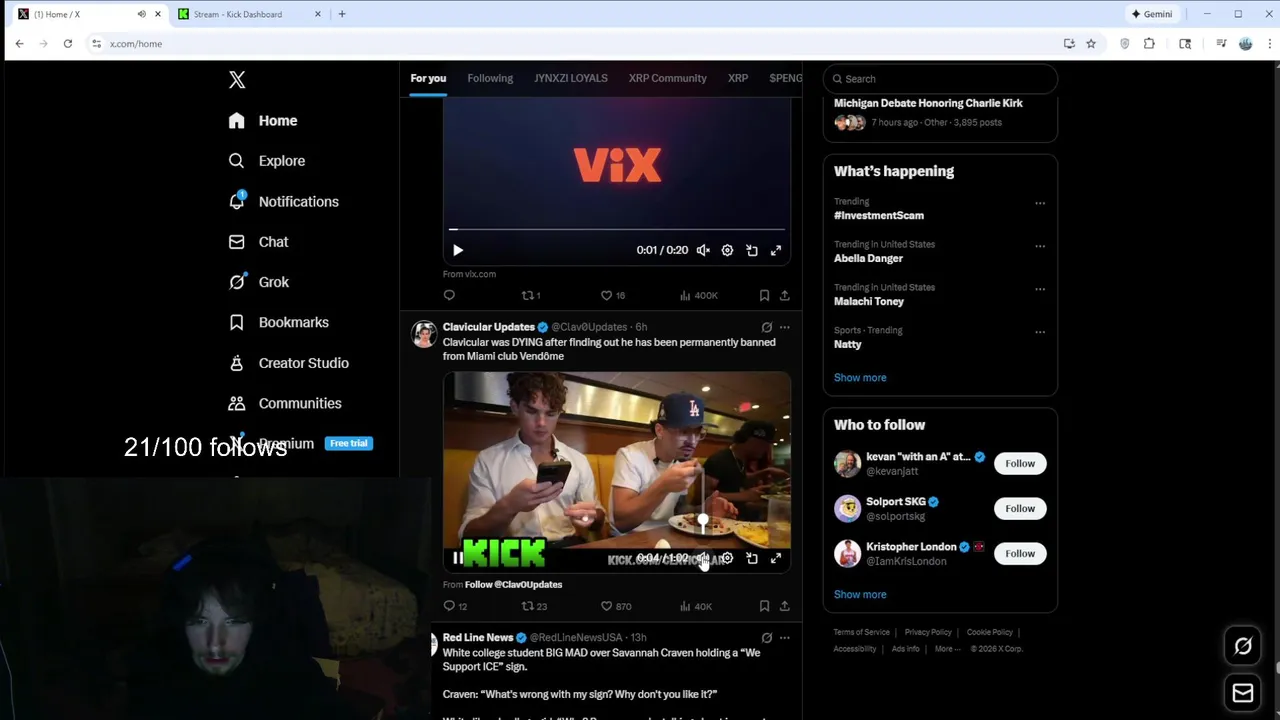Enter fullscreen on ViX video
1280x720 pixels.
(x=776, y=250)
